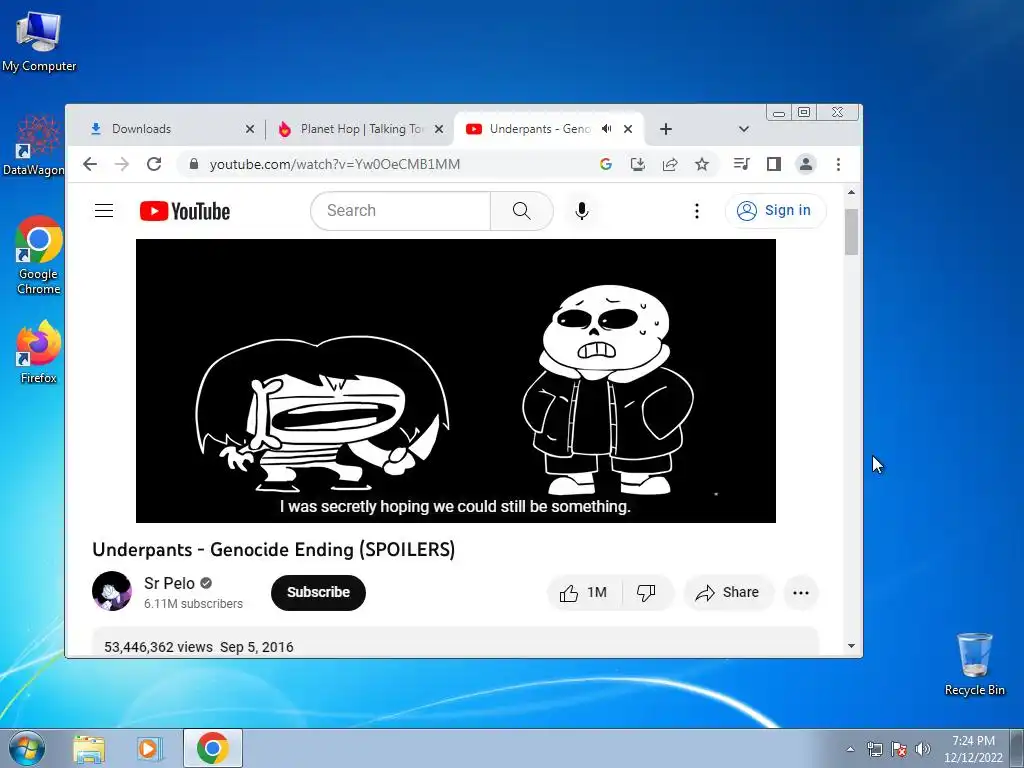This screenshot has height=768, width=1024.
Task: Go back in Chrome
Action: click(x=90, y=164)
